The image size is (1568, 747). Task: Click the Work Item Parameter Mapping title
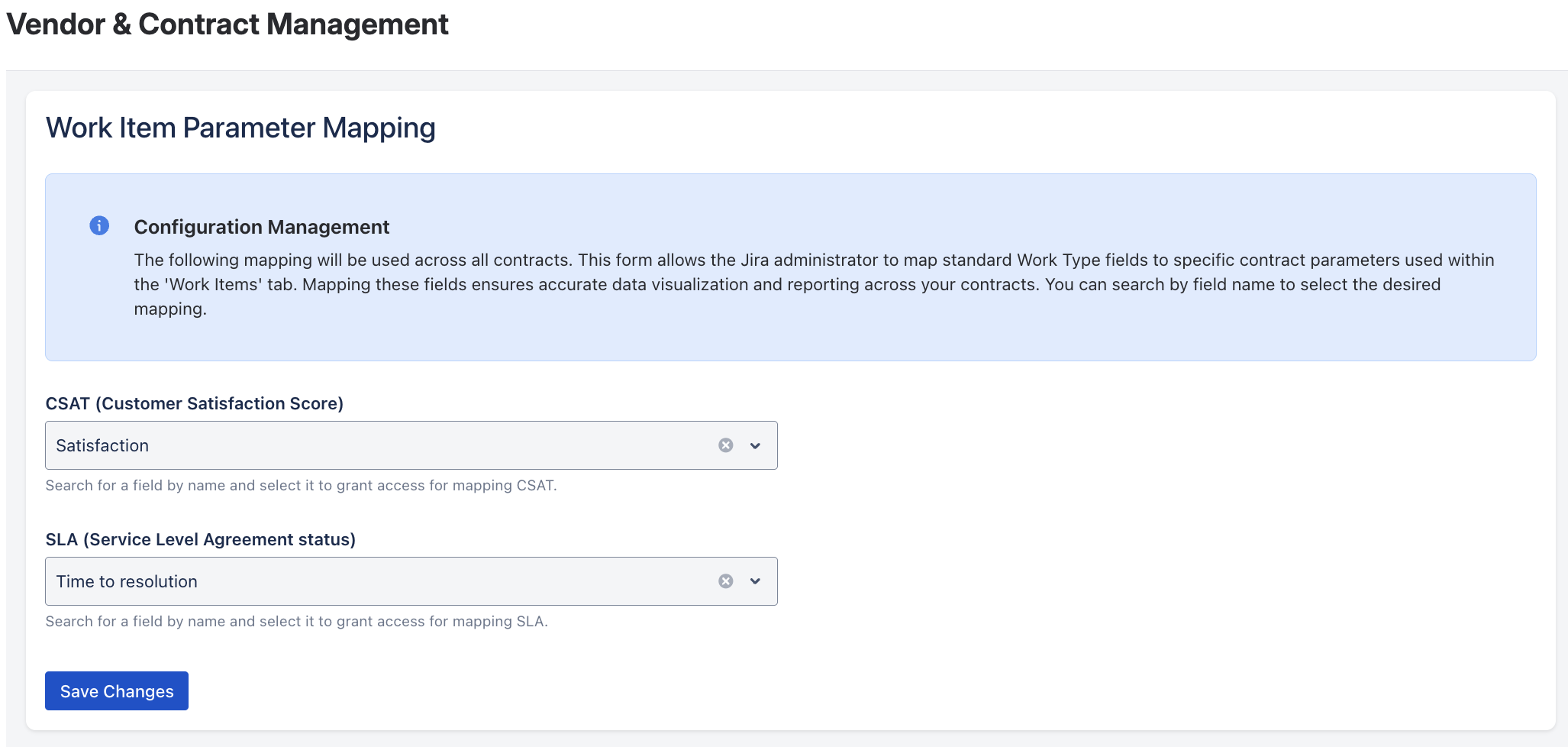(240, 128)
